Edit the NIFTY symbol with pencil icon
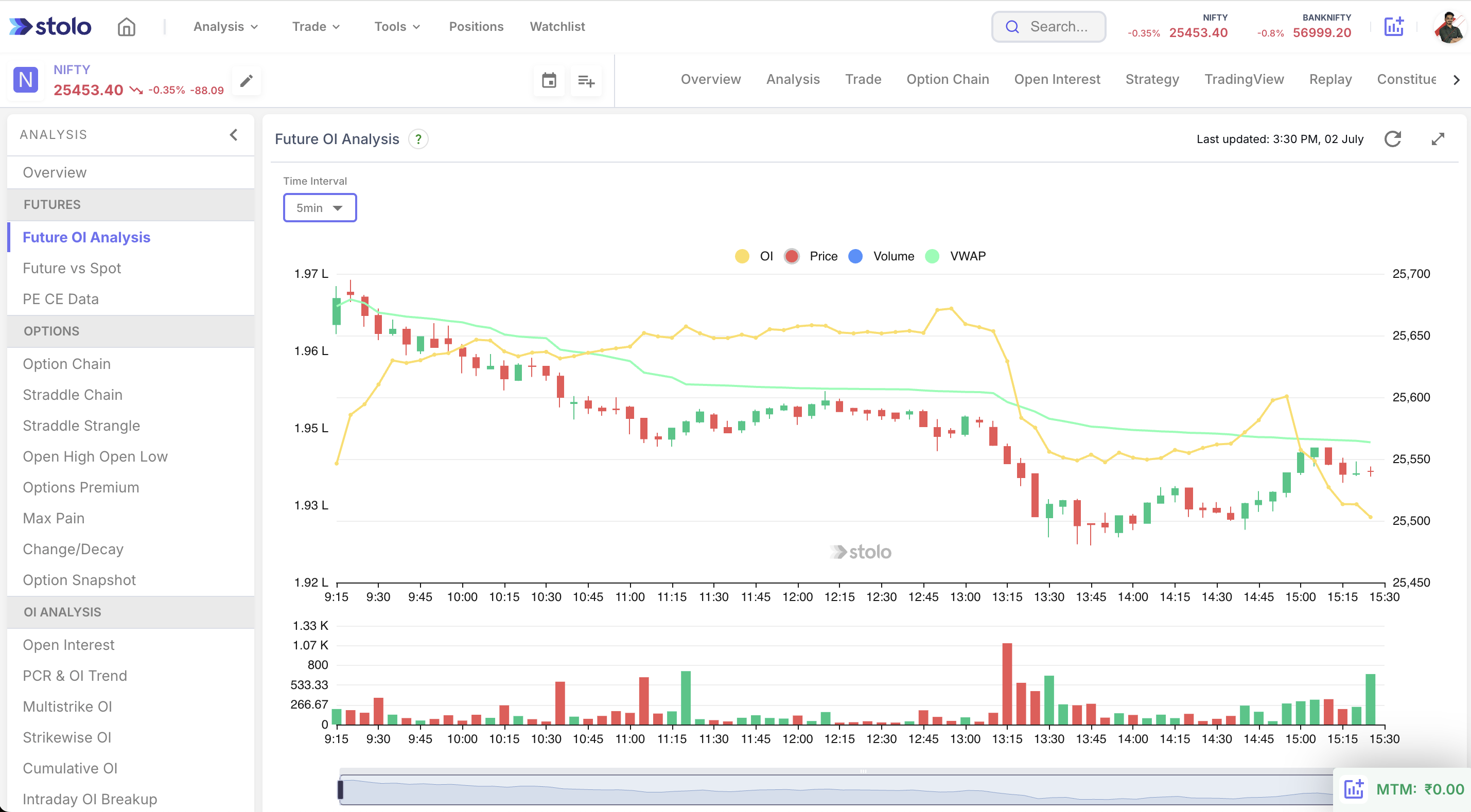The height and width of the screenshot is (812, 1471). [x=247, y=80]
